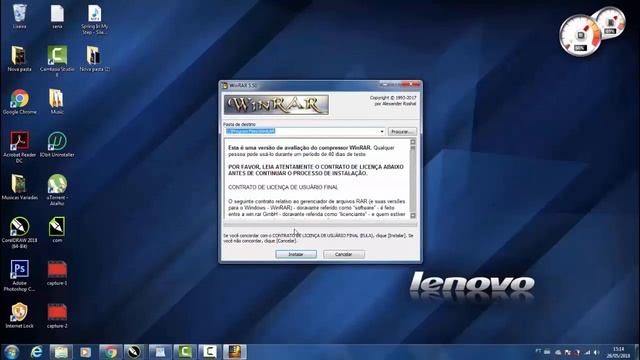
Task: Switch to Chrome via taskbar button
Action: [x=110, y=352]
